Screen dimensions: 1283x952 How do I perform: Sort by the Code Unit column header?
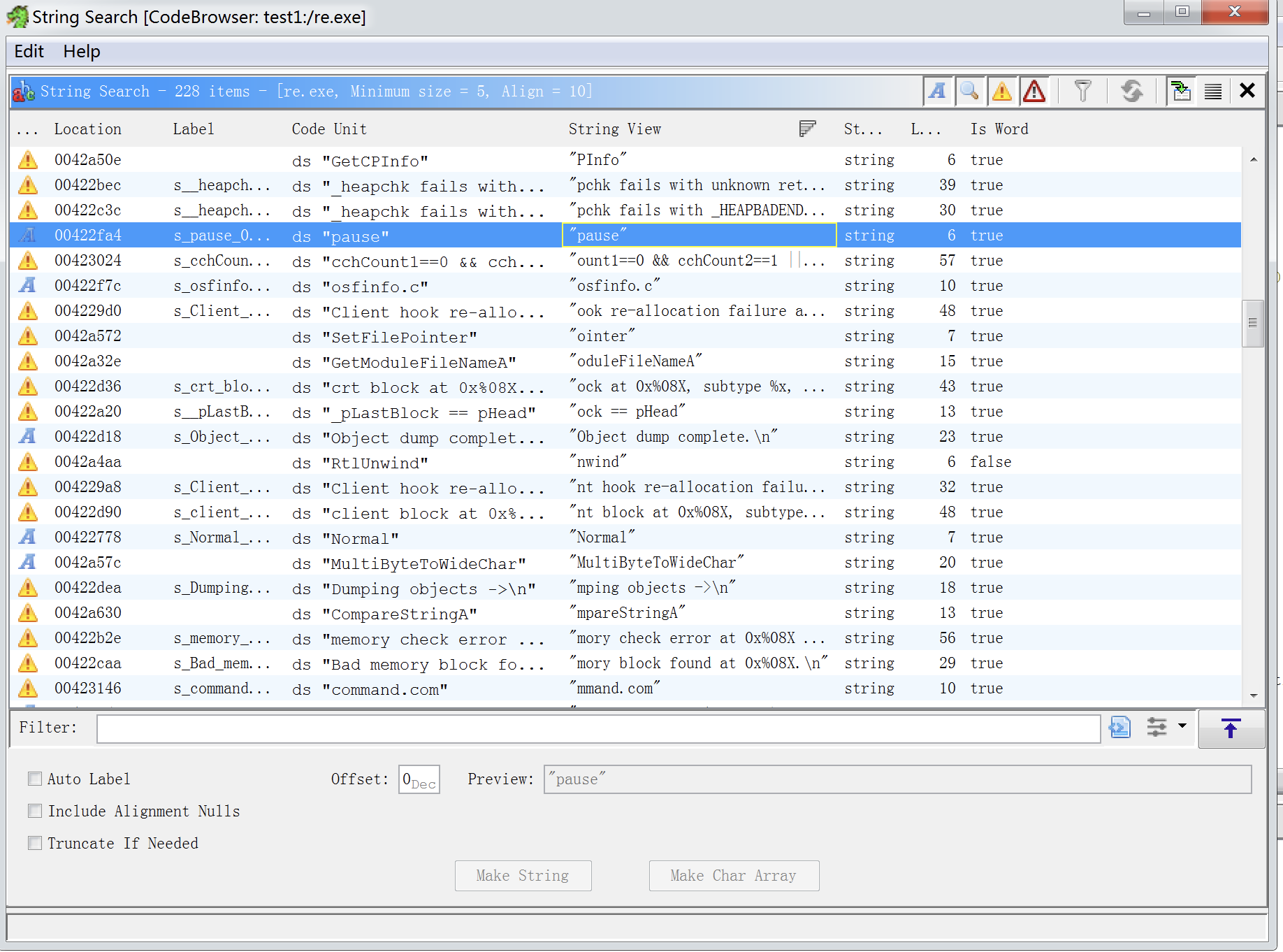(329, 129)
